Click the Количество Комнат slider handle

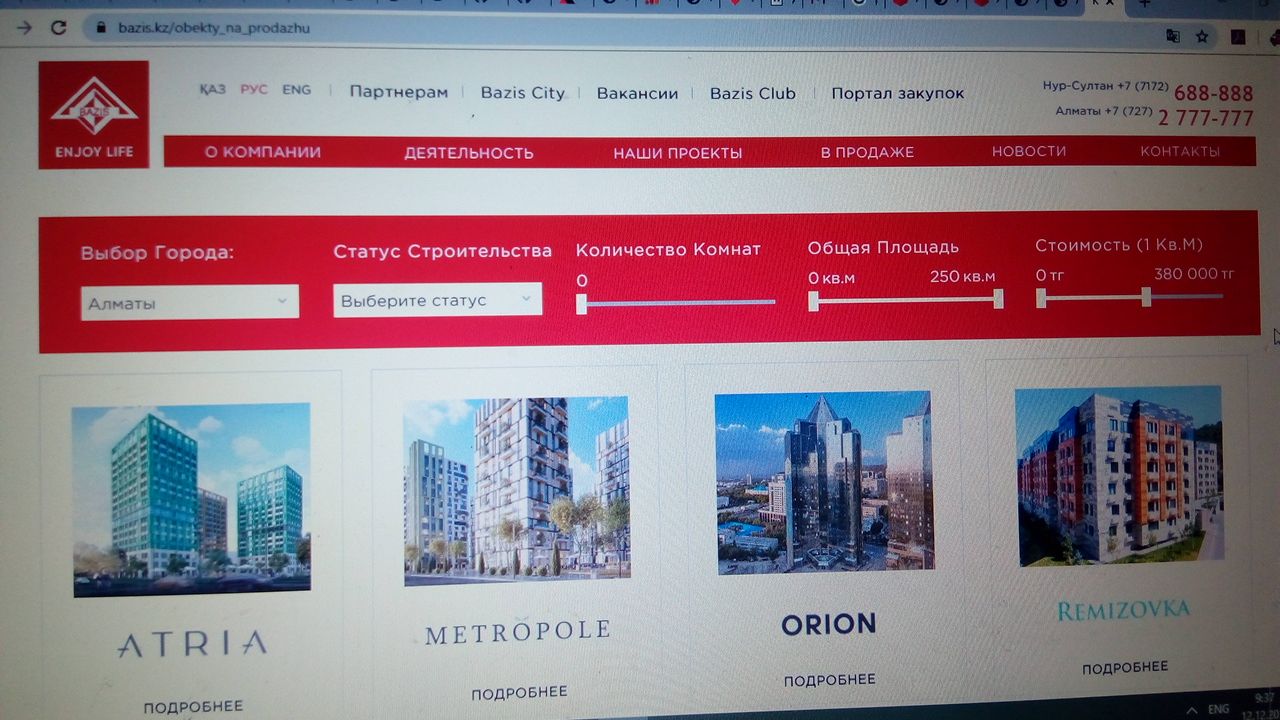click(x=581, y=303)
